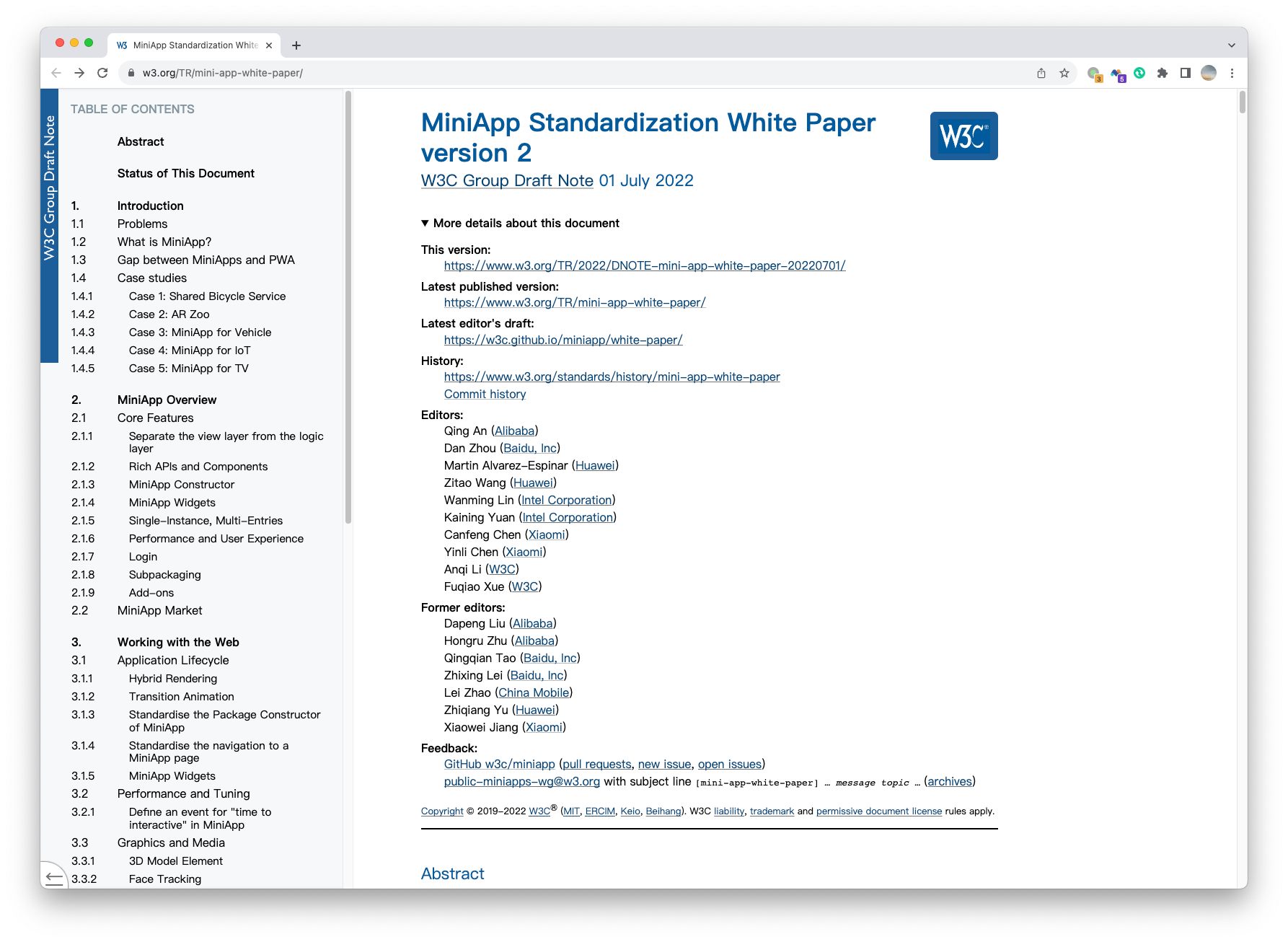Screen dimensions: 1288x942
Task: Open Chrome three-dot menu
Action: pyautogui.click(x=1232, y=73)
